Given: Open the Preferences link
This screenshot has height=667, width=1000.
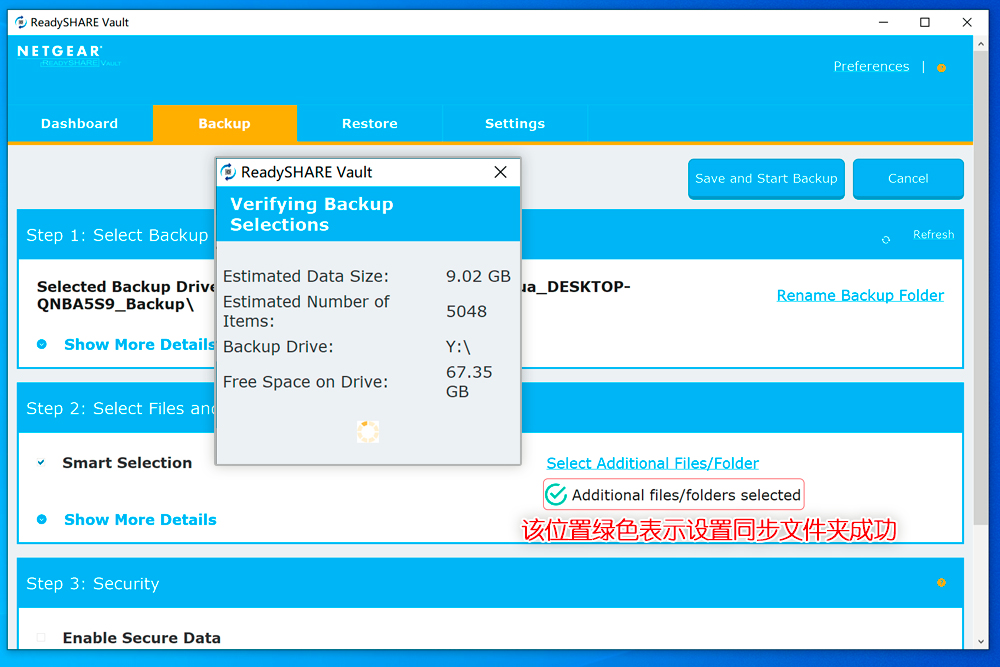Looking at the screenshot, I should pos(871,66).
